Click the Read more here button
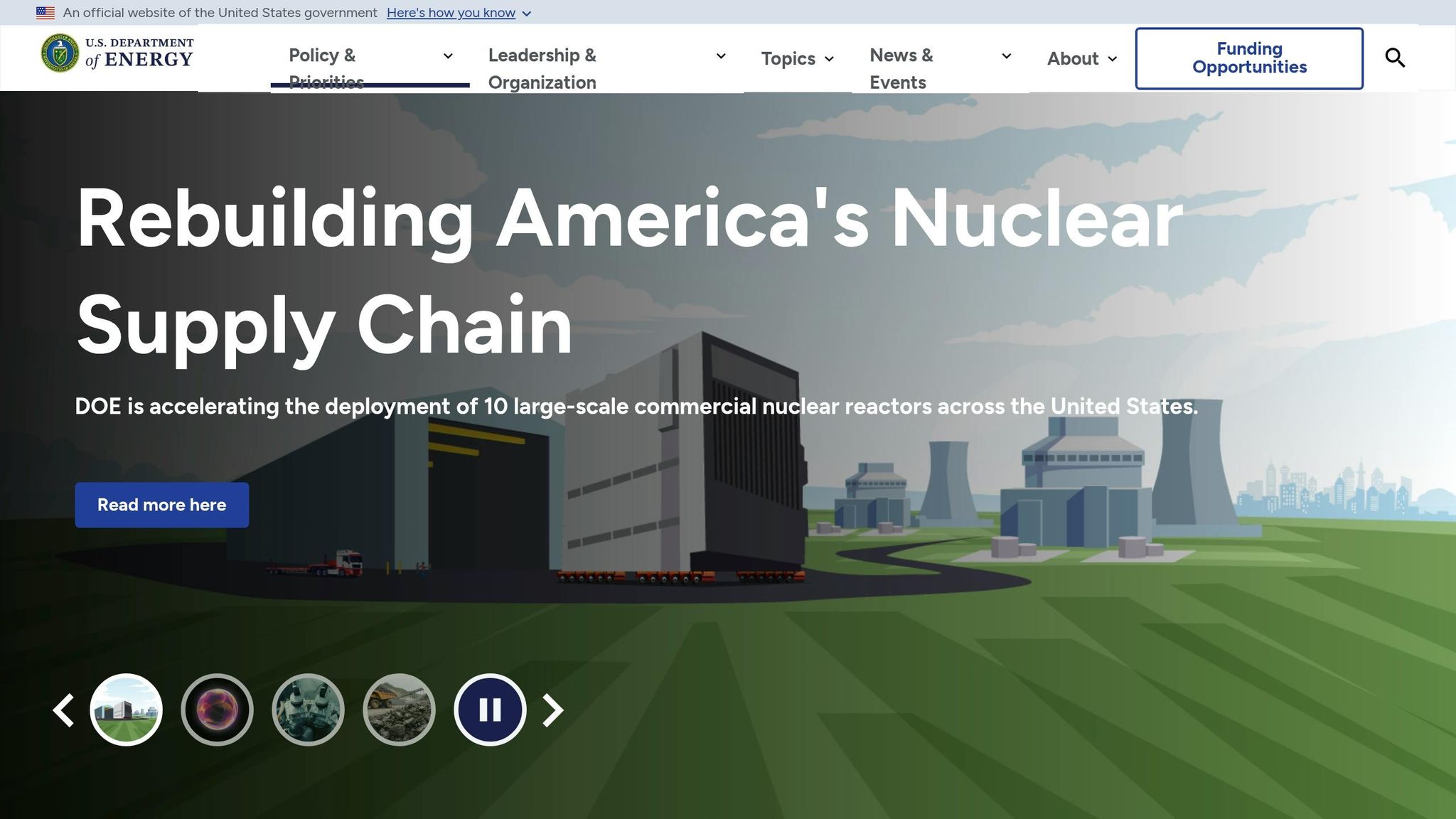Image resolution: width=1456 pixels, height=819 pixels. [x=162, y=505]
